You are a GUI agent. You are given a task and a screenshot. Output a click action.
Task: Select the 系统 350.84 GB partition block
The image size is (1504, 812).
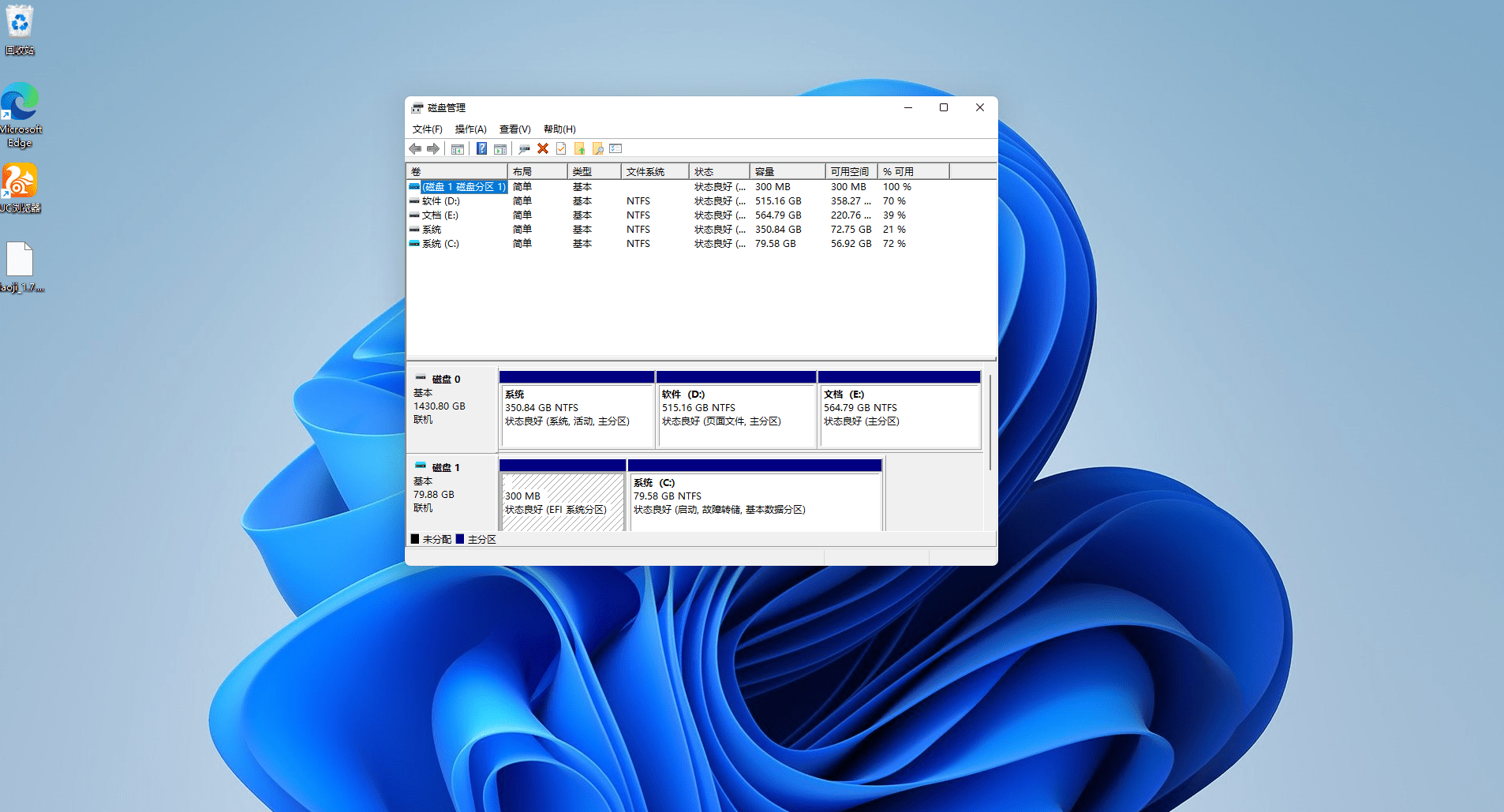click(x=577, y=410)
